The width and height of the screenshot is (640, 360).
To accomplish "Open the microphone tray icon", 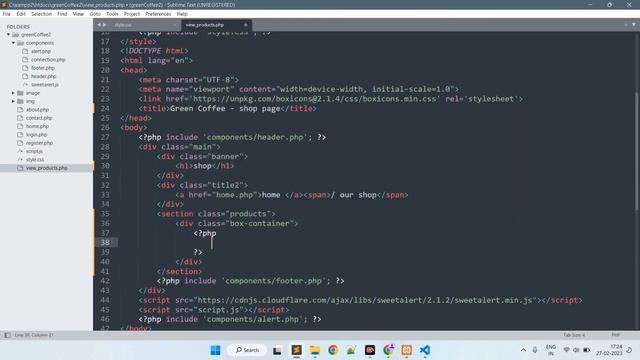I will 535,350.
